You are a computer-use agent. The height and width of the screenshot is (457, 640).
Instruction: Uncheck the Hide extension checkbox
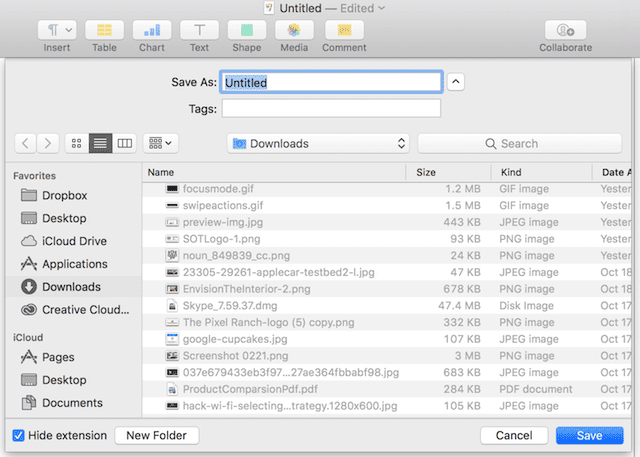pyautogui.click(x=20, y=436)
